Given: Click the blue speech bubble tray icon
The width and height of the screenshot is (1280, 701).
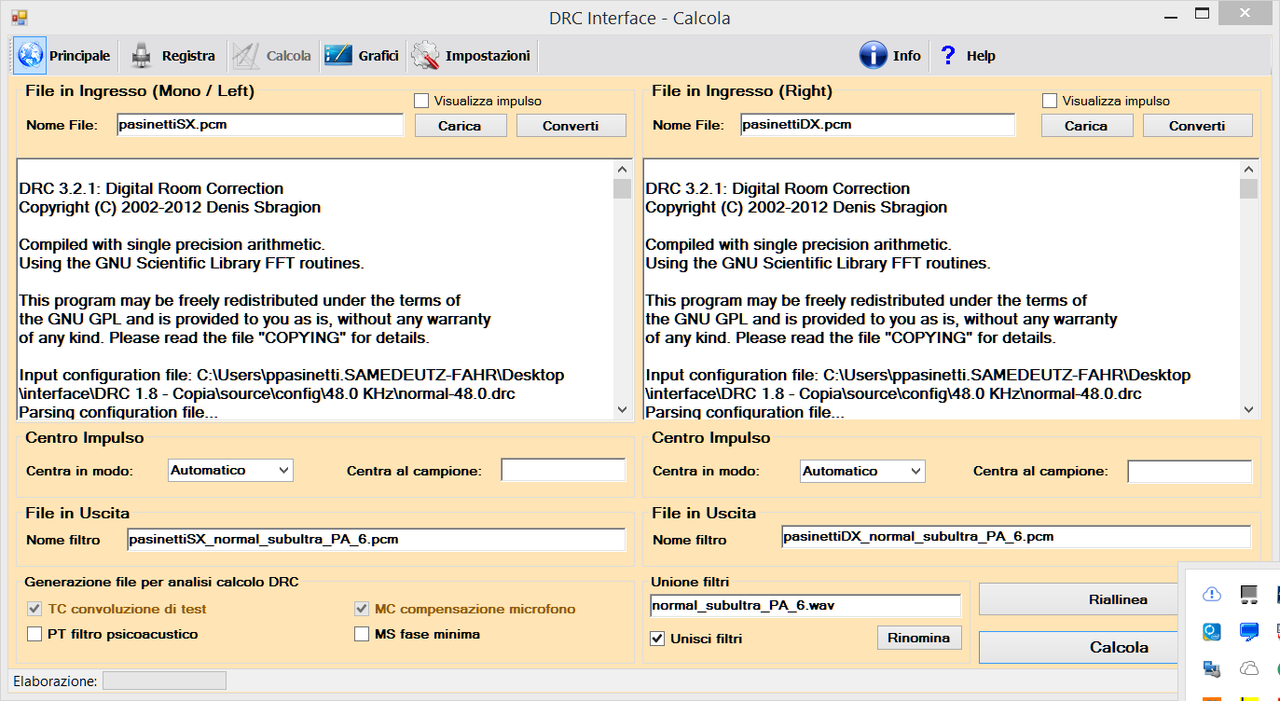Looking at the screenshot, I should [1248, 632].
